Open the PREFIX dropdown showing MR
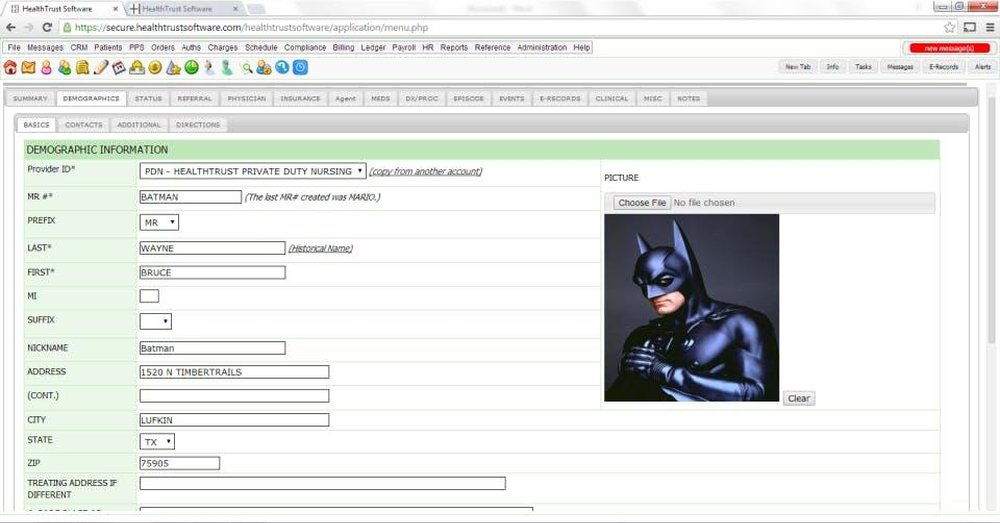The width and height of the screenshot is (1000, 523). point(159,223)
